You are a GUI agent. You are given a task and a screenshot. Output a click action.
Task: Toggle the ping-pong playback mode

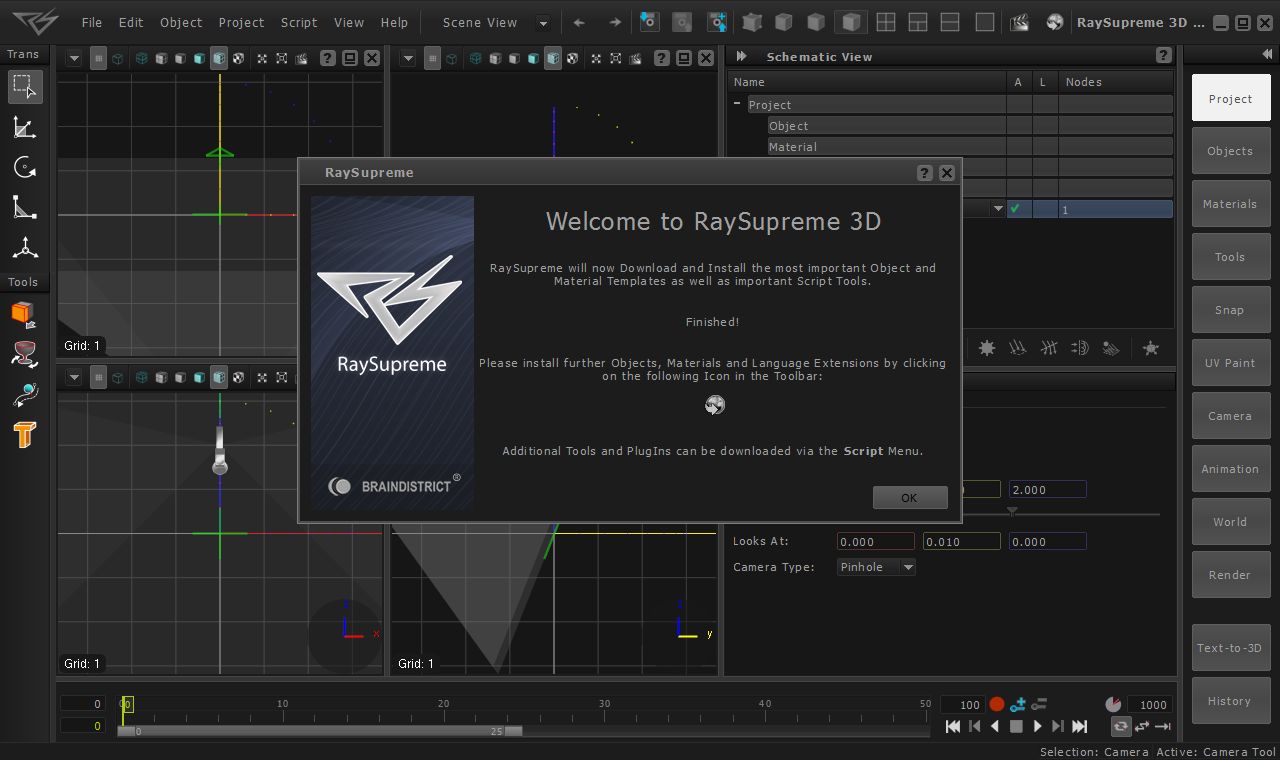[1142, 727]
